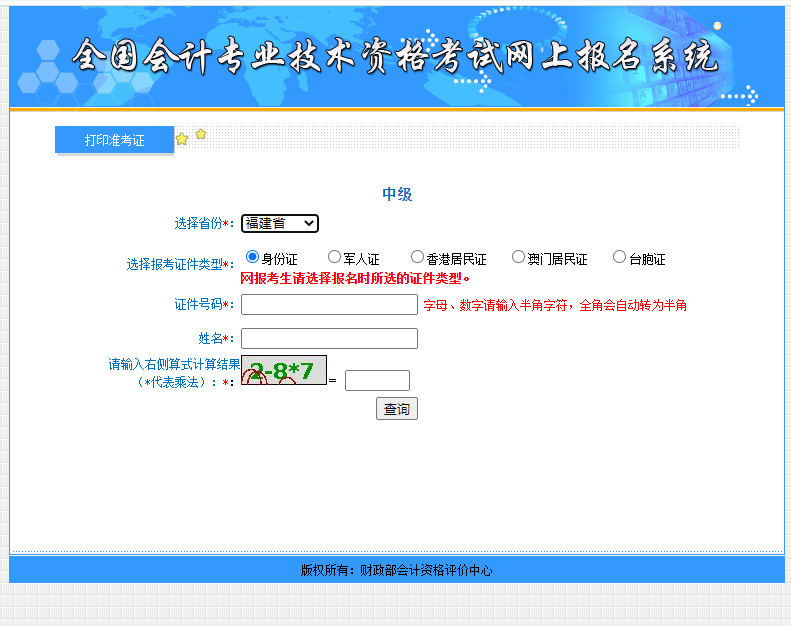Click the hexagon graphic in the banner
This screenshot has height=626, width=791.
[45, 72]
